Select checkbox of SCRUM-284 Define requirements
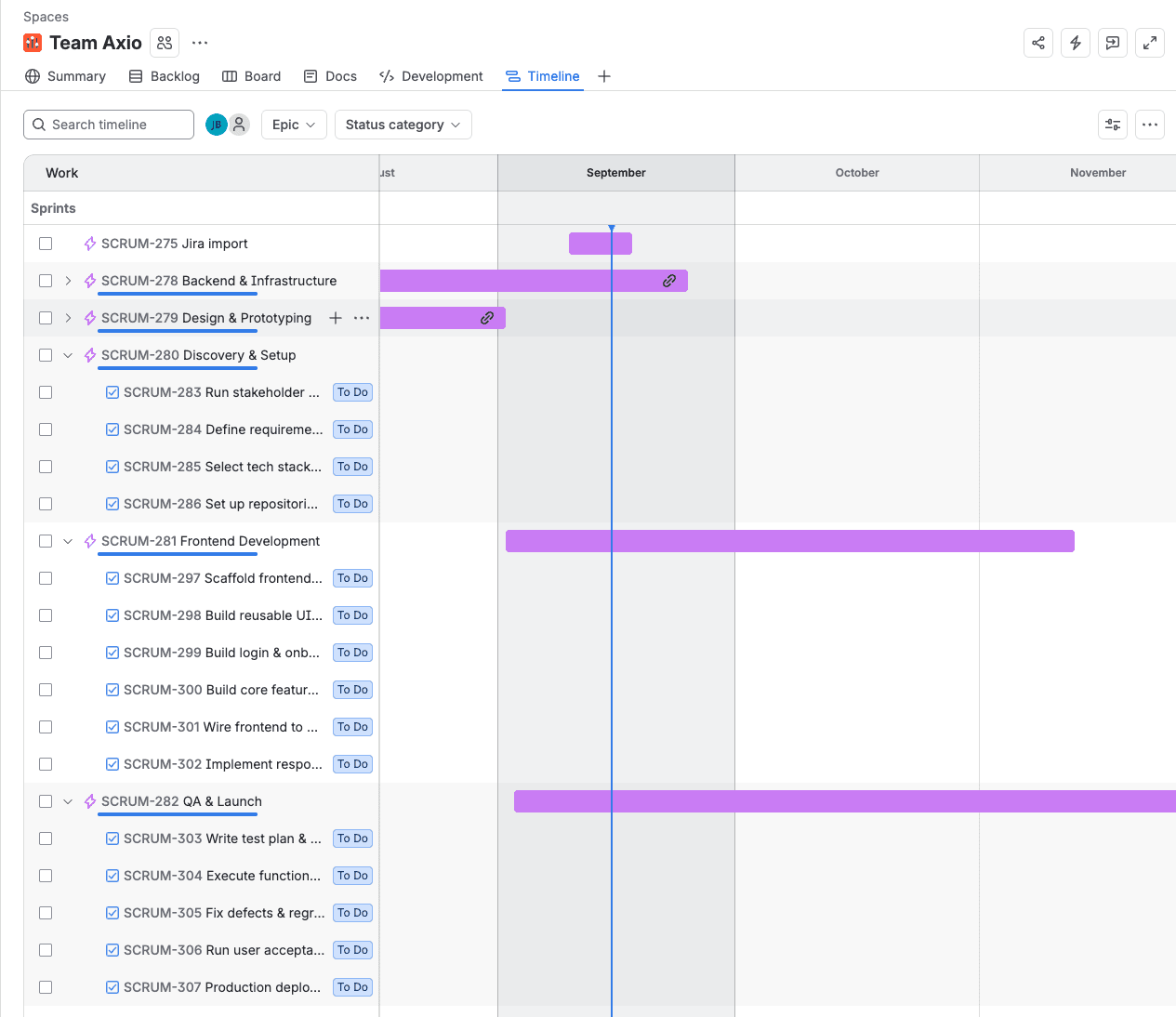 (46, 429)
